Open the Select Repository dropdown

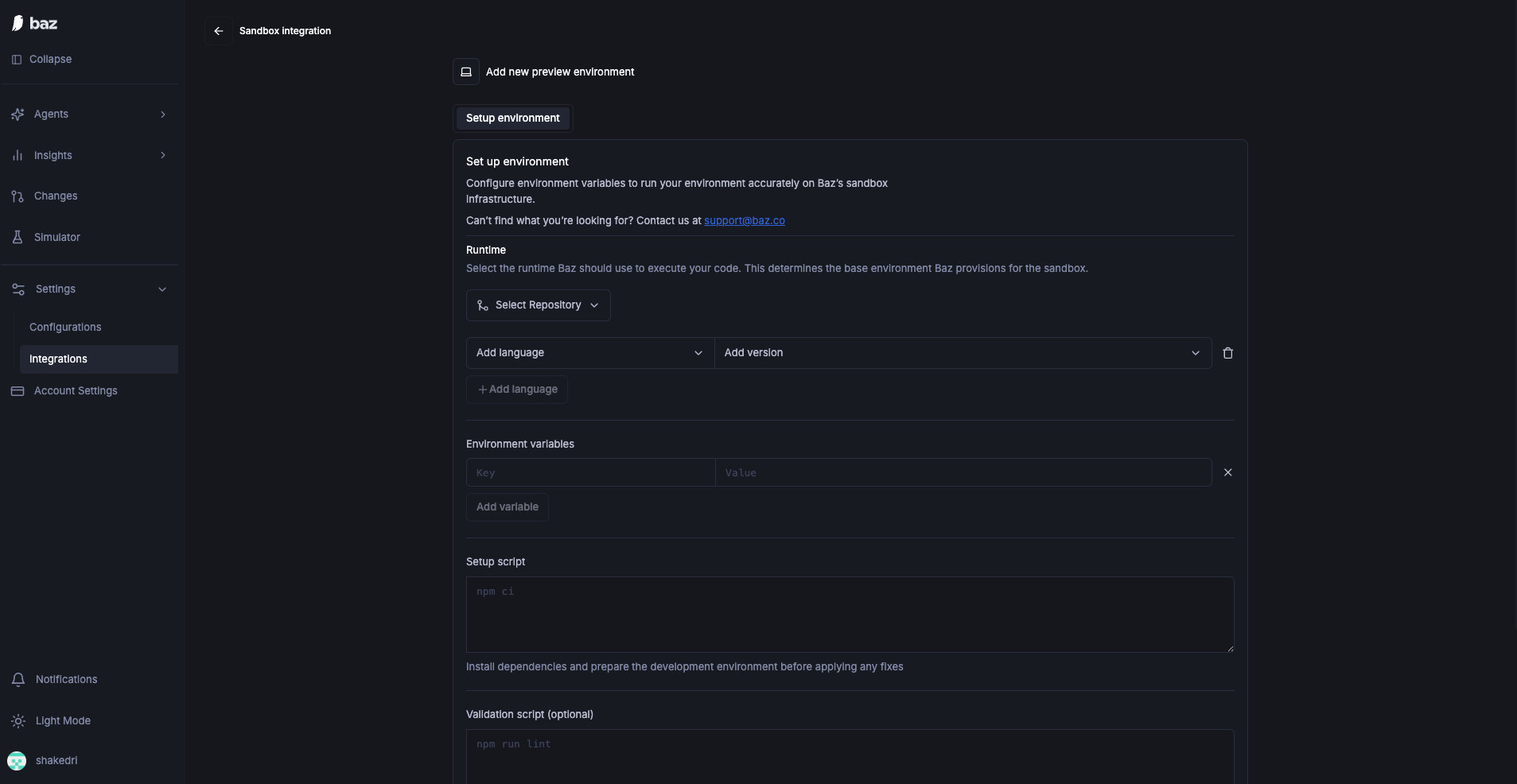point(539,305)
